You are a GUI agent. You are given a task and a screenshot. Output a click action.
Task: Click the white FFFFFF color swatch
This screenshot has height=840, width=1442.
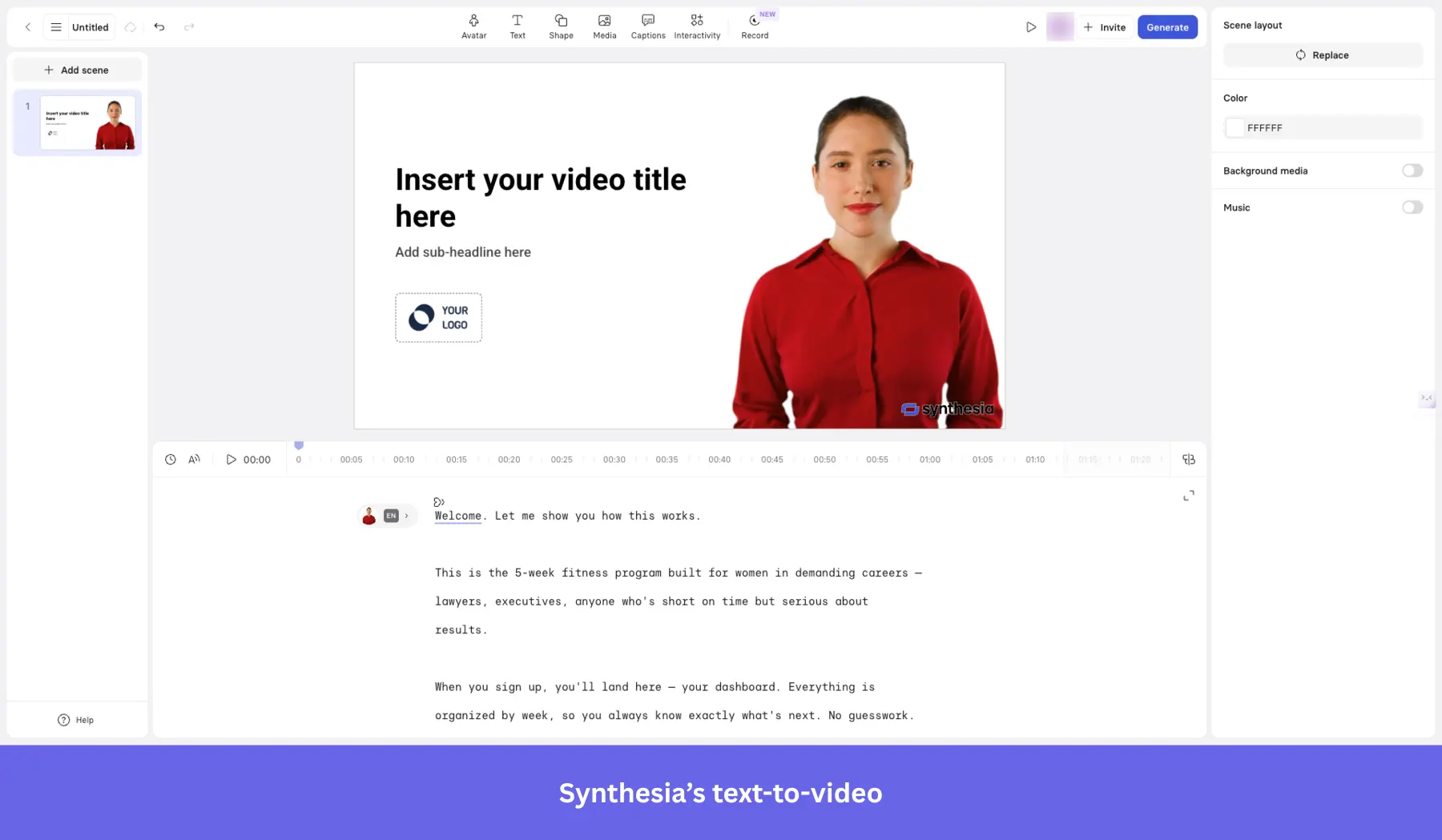(x=1236, y=127)
